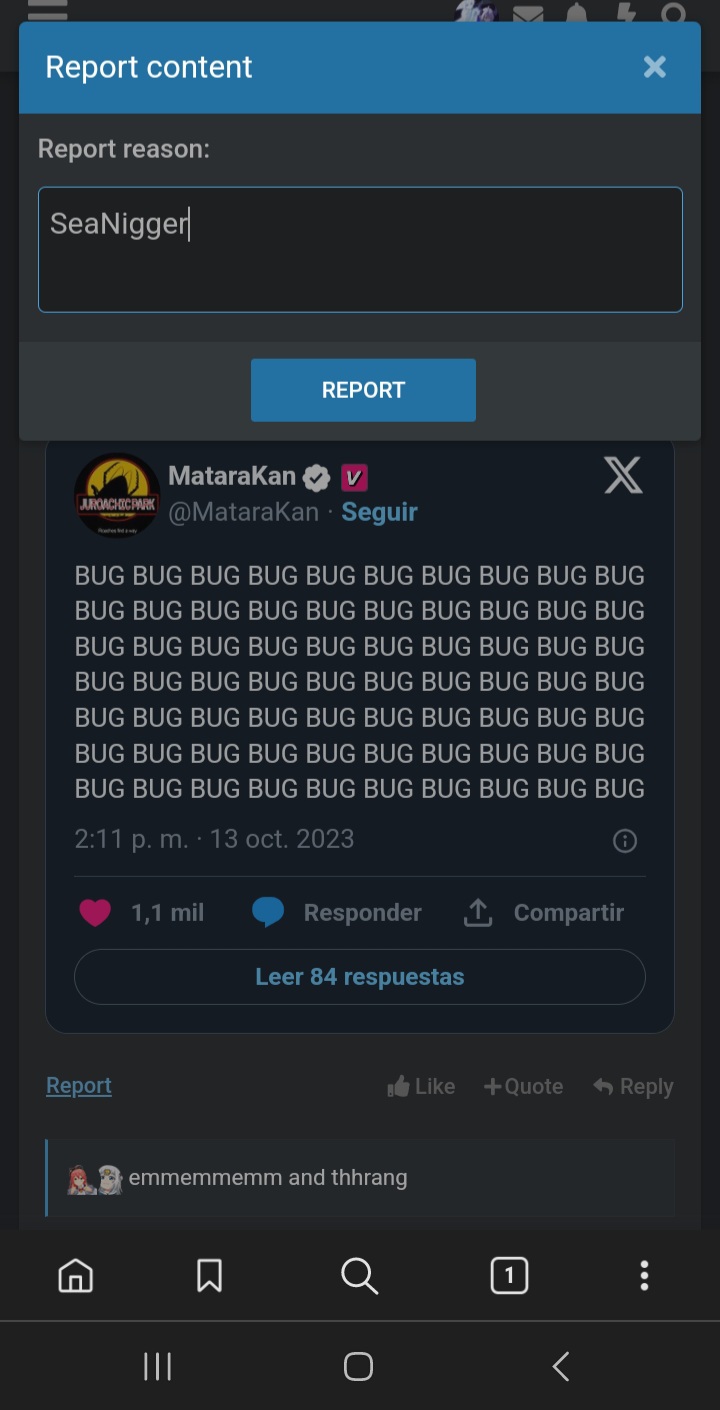
Task: Close the Report content dialog
Action: (x=655, y=67)
